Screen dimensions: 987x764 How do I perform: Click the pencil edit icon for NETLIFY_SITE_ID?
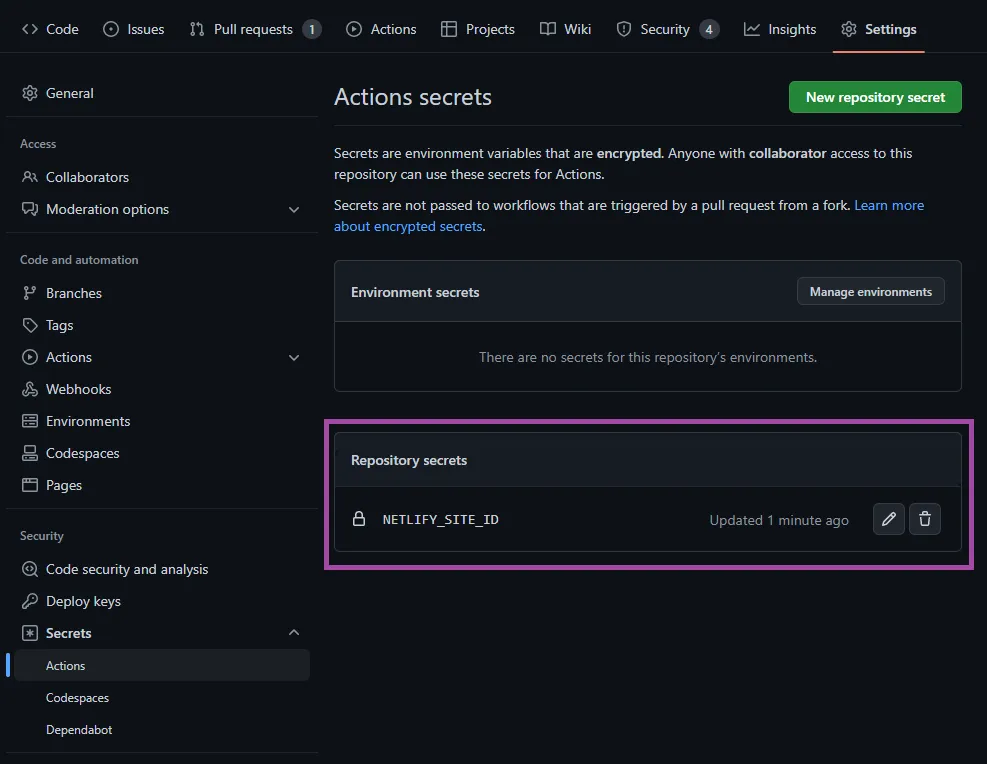(888, 519)
